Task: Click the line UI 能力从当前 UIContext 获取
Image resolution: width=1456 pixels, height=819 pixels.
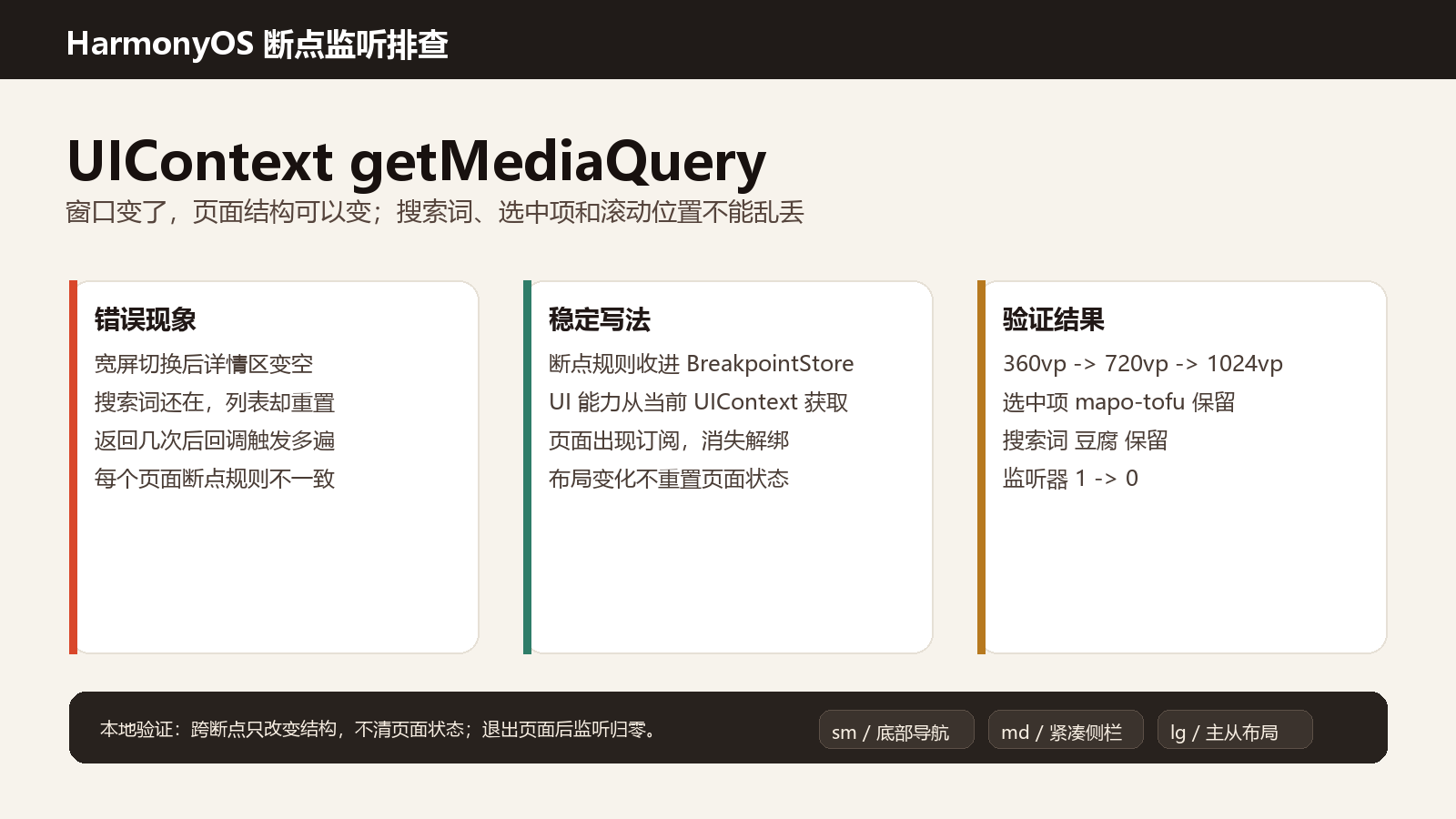Action: point(698,402)
